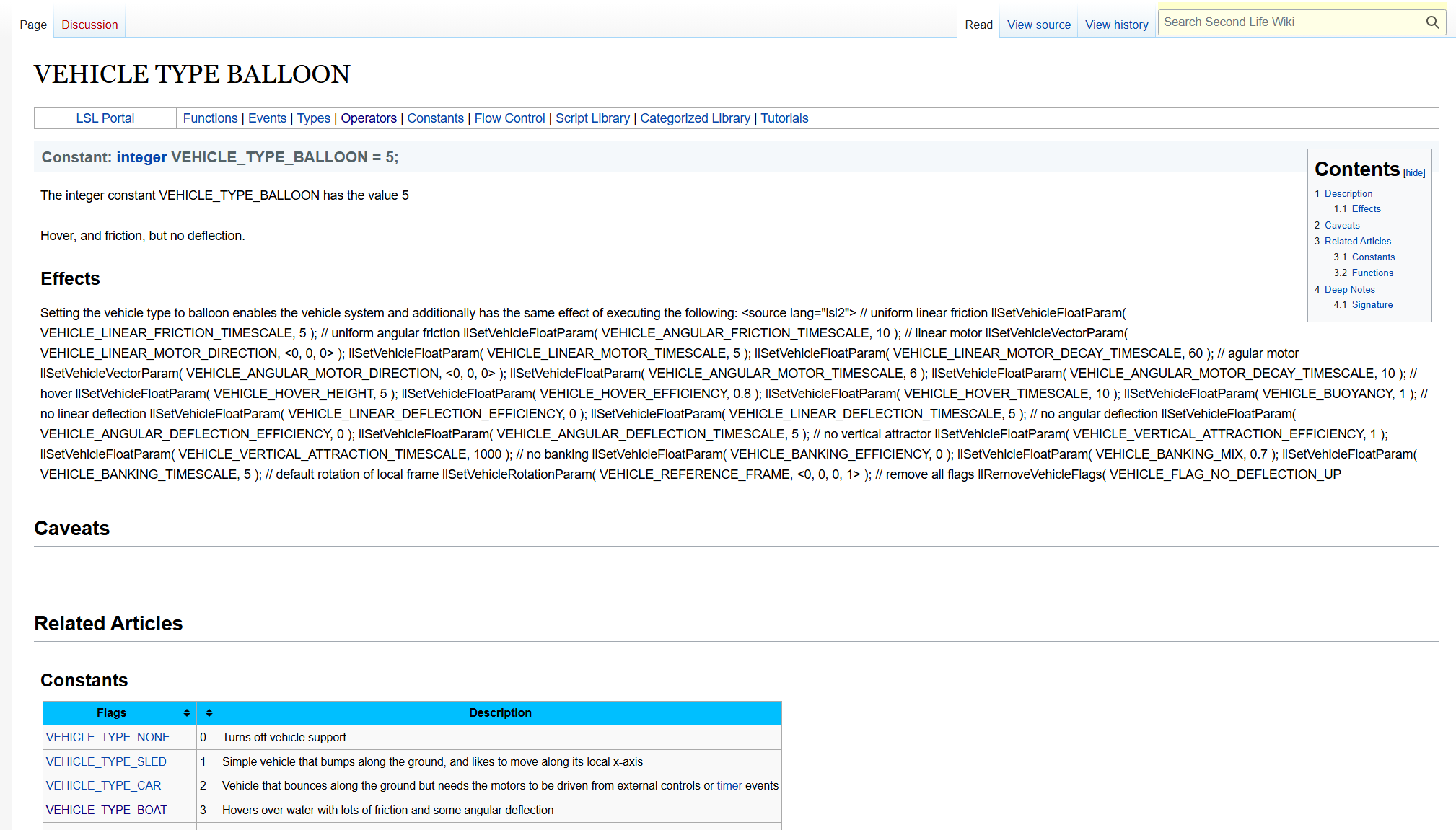Image resolution: width=1456 pixels, height=830 pixels.
Task: Open View history tab
Action: (x=1116, y=25)
